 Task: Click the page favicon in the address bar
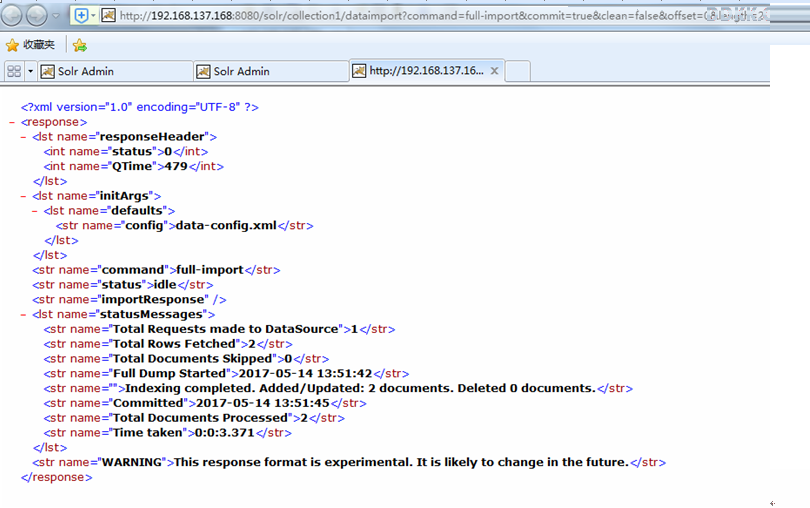click(x=108, y=16)
